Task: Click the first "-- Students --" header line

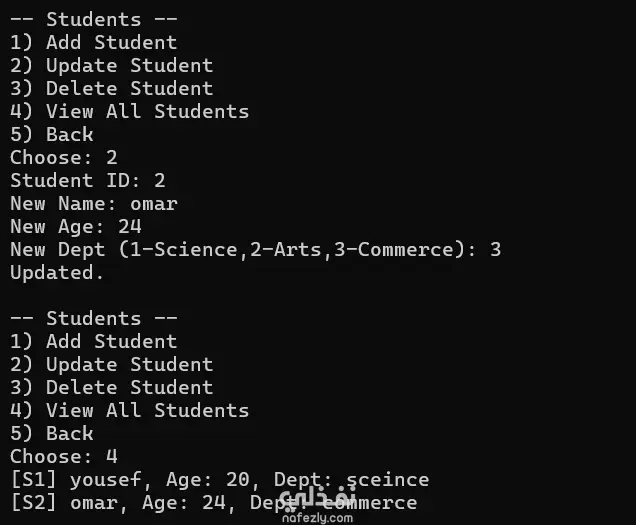Action: pyautogui.click(x=75, y=19)
